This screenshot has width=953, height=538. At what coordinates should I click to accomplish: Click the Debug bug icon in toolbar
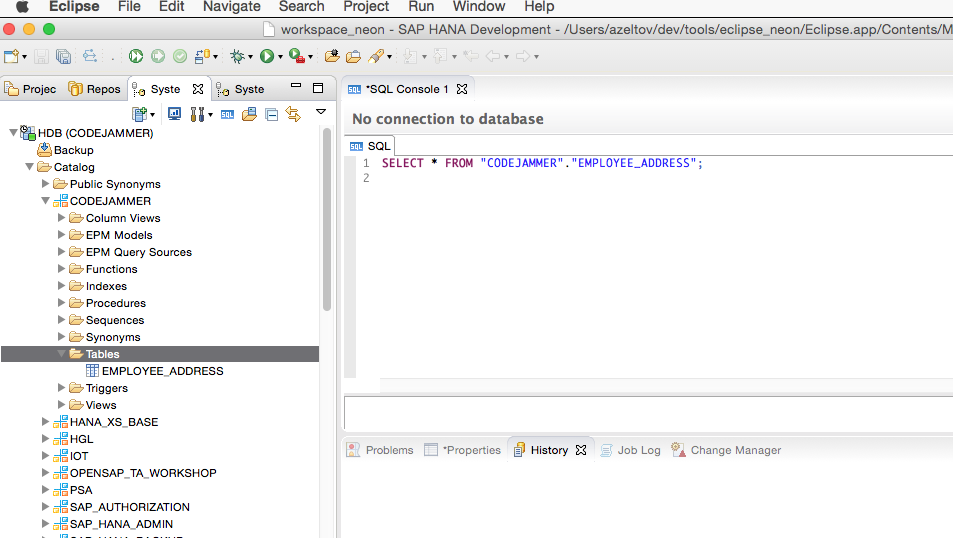(x=236, y=57)
